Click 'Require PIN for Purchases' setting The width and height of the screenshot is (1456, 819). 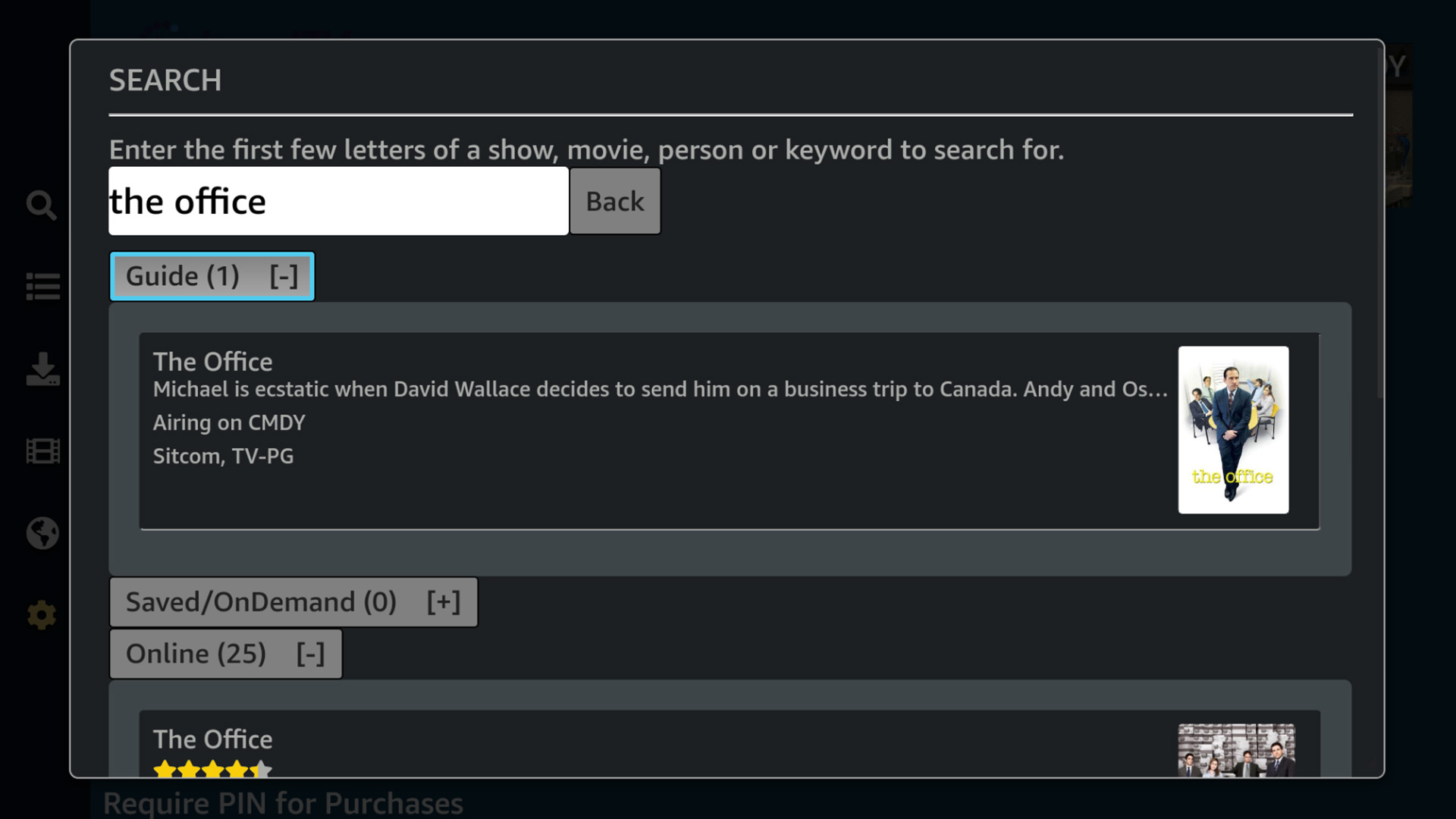(x=283, y=803)
